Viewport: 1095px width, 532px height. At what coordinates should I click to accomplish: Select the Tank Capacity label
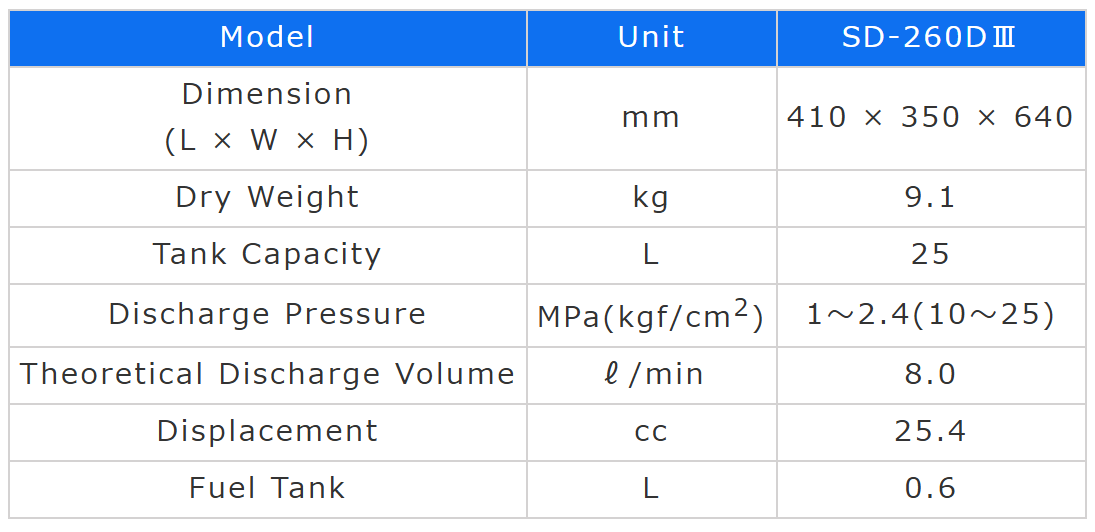tap(267, 254)
